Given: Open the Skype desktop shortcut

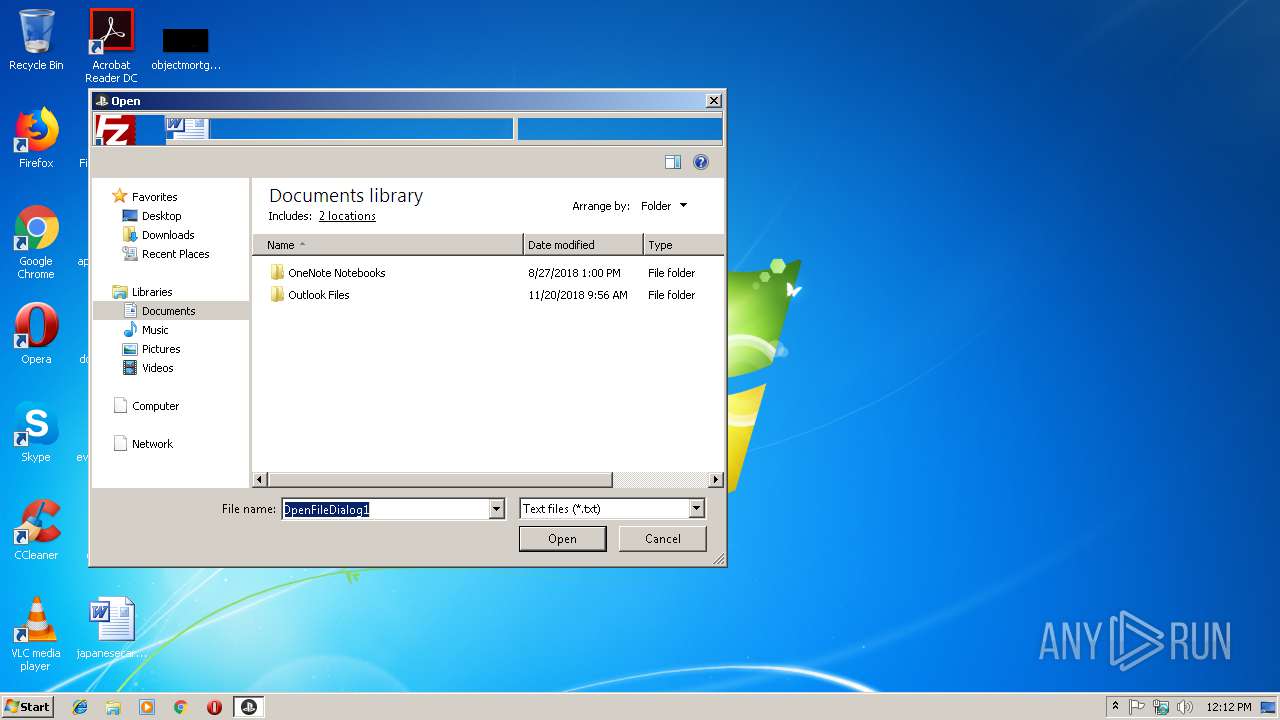Looking at the screenshot, I should [x=36, y=431].
